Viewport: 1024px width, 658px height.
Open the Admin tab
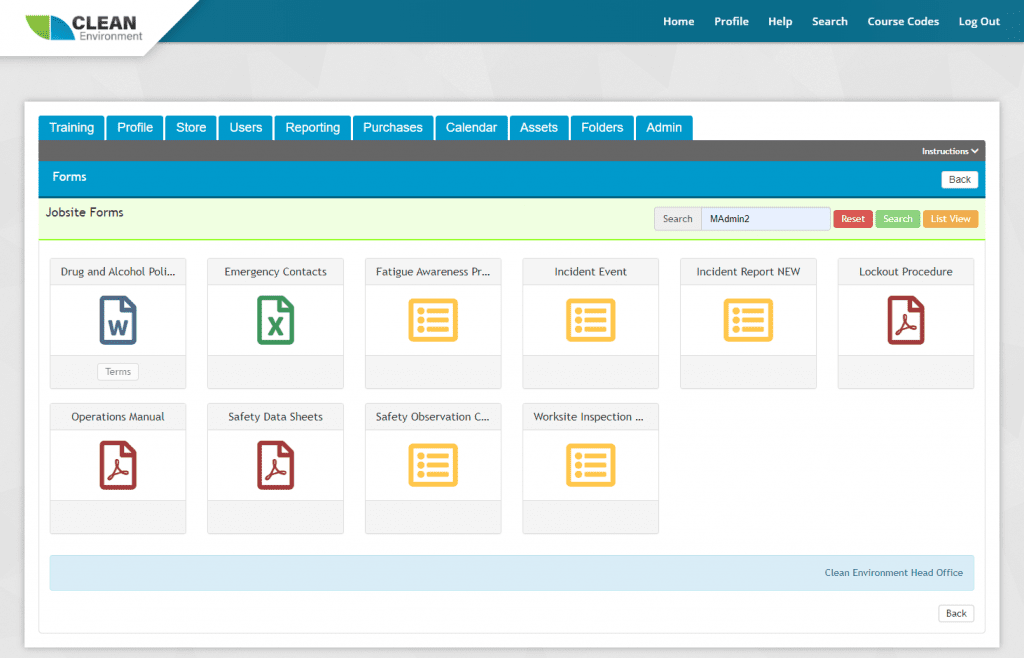[x=664, y=127]
